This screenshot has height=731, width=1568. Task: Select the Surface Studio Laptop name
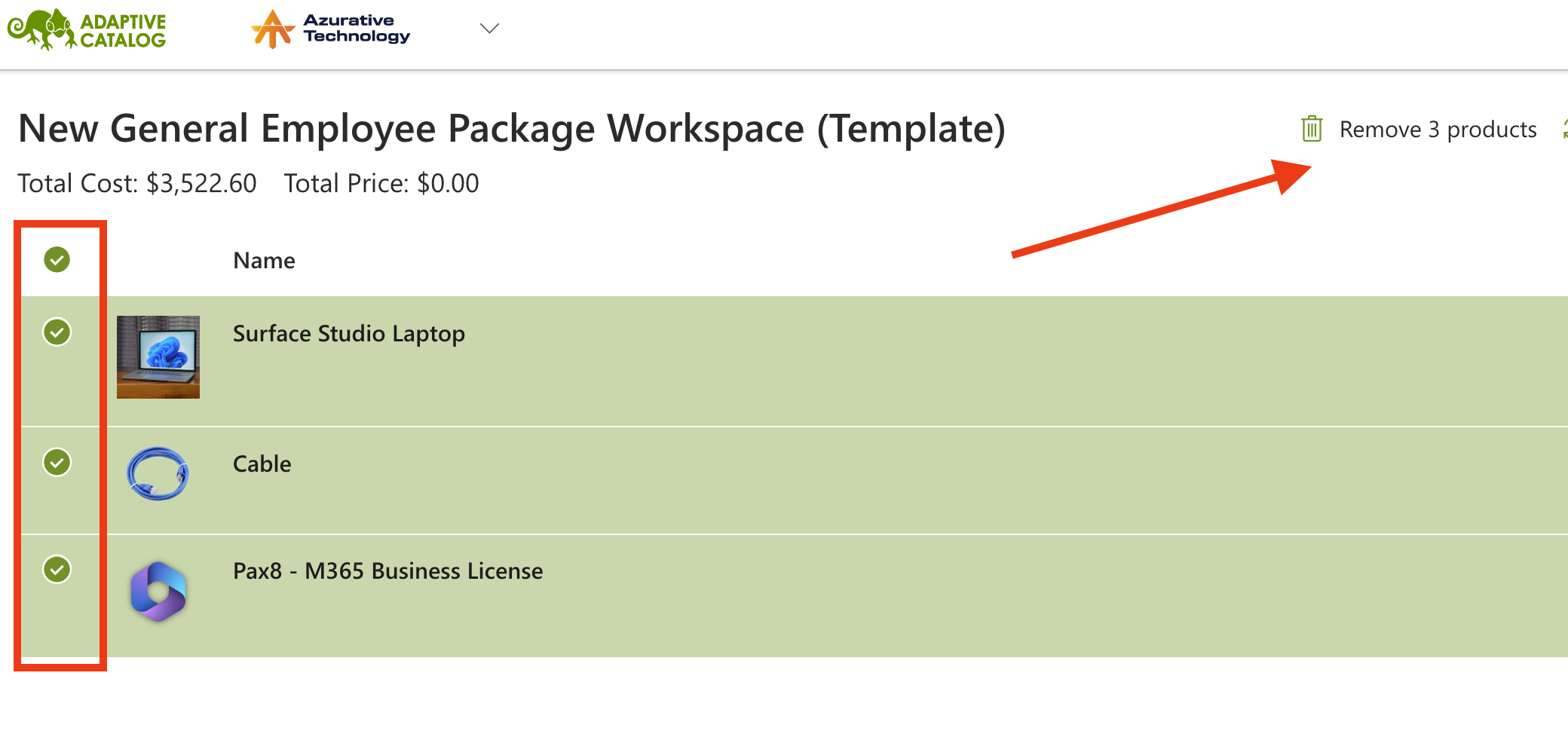(349, 334)
